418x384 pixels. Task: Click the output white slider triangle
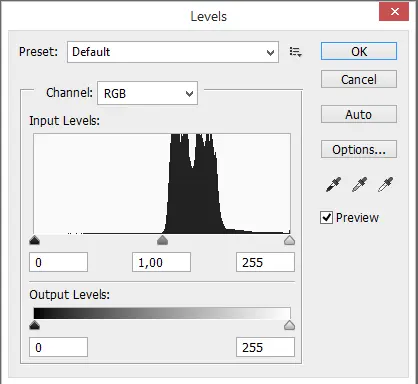click(x=289, y=325)
